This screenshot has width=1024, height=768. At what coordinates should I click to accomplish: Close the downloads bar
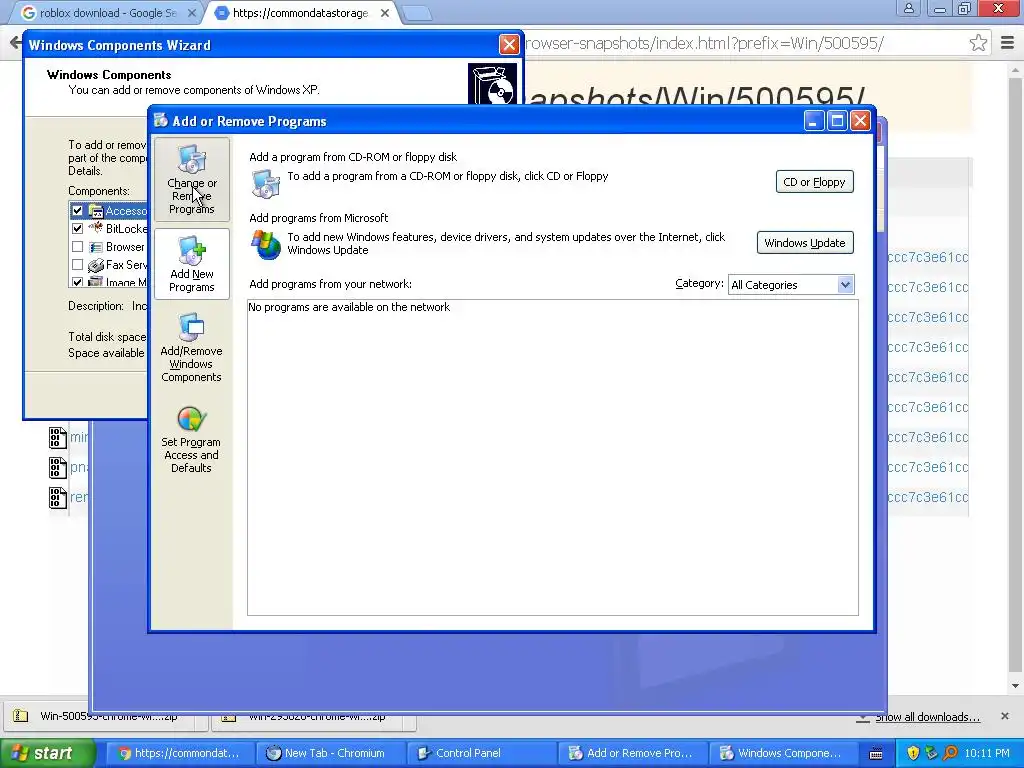pyautogui.click(x=1004, y=716)
